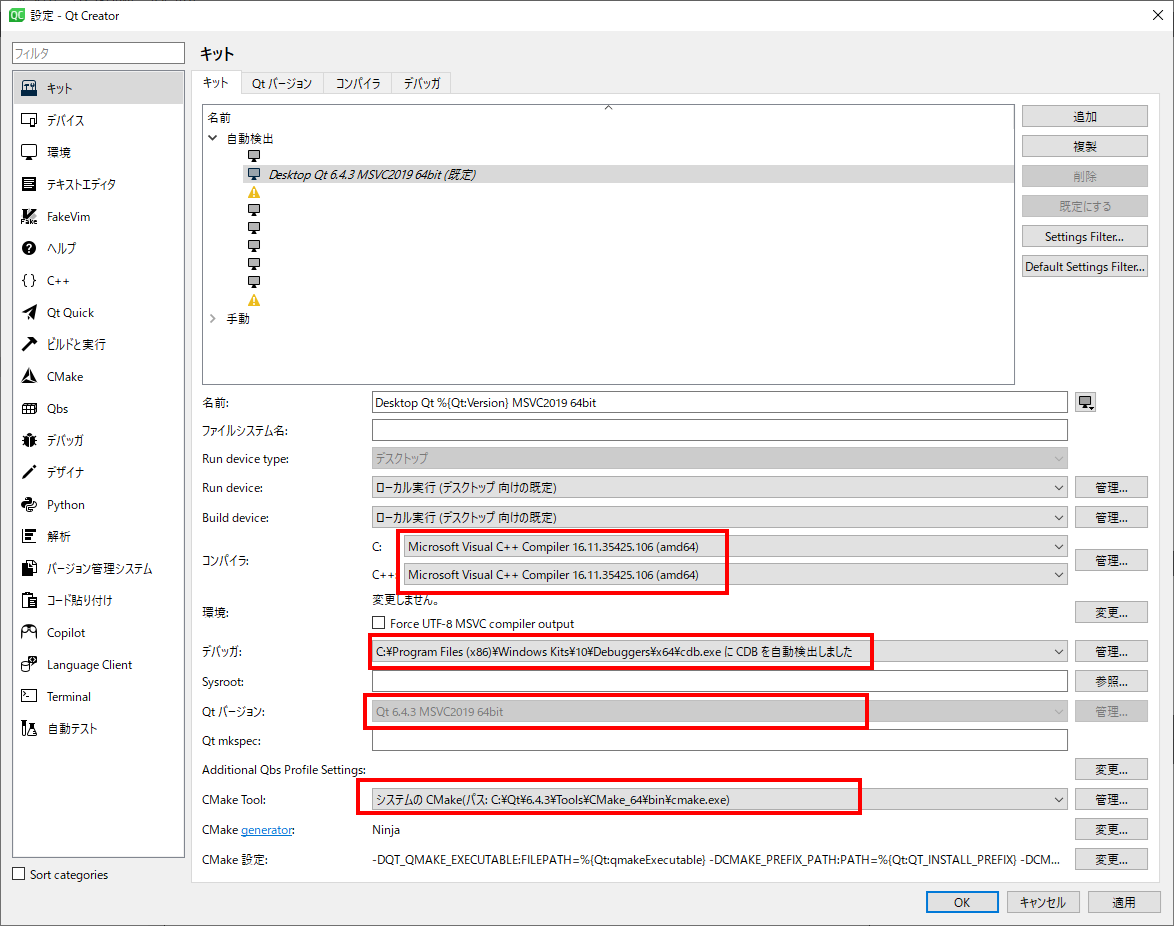Screen dimensions: 1174x926
Task: Open the CMake settings category
Action: pyautogui.click(x=98, y=377)
